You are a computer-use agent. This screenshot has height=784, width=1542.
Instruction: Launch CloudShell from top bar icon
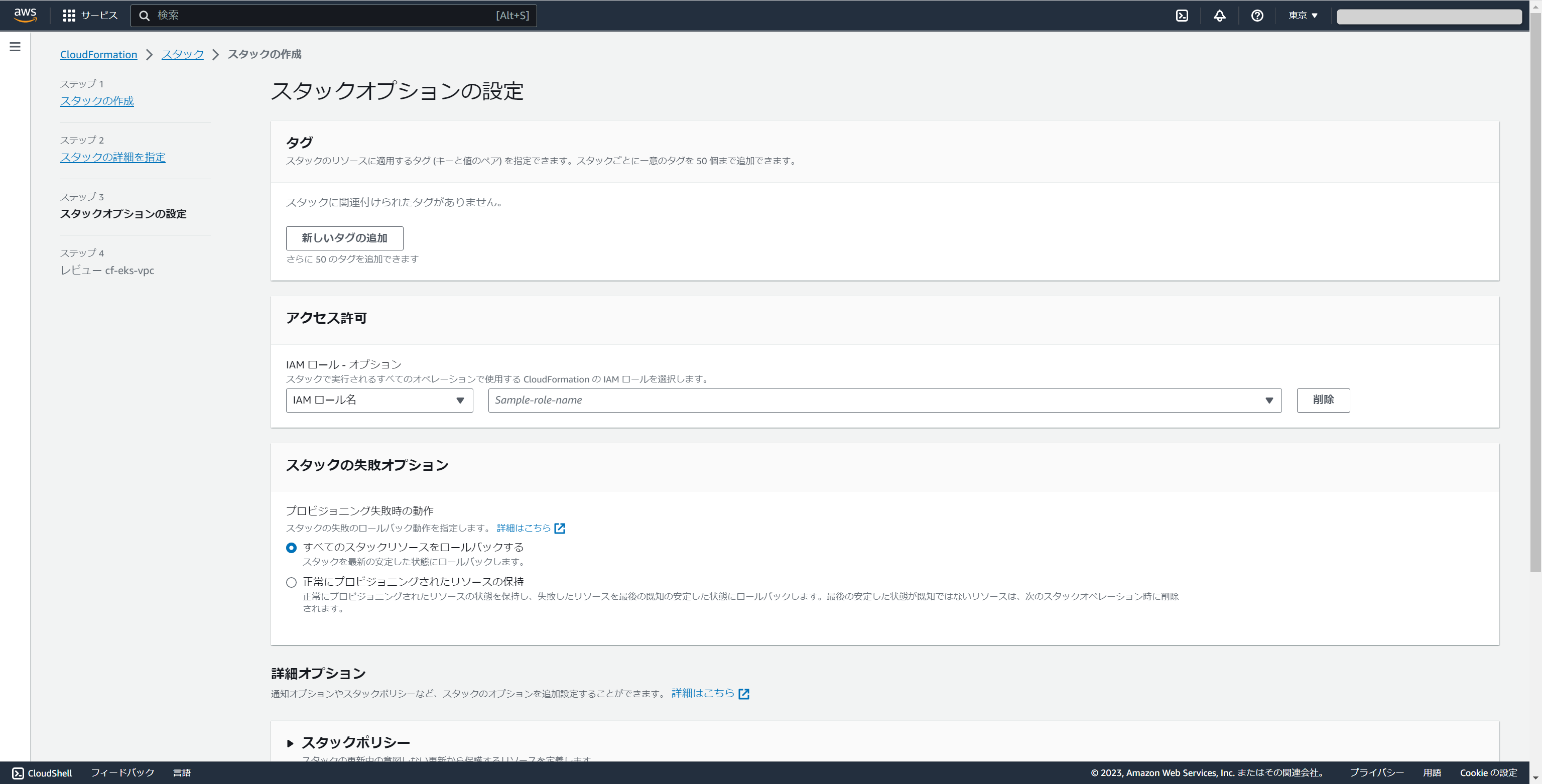pyautogui.click(x=1182, y=16)
